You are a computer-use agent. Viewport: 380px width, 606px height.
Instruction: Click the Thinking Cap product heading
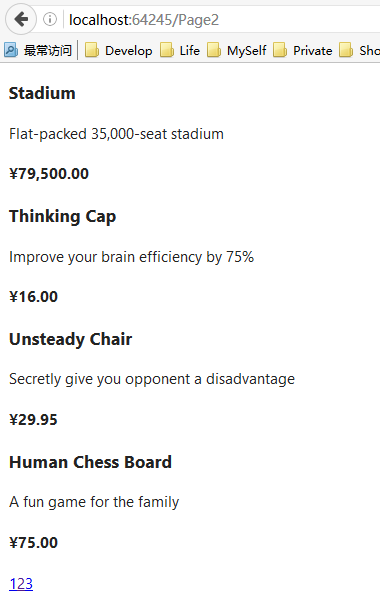pos(63,216)
